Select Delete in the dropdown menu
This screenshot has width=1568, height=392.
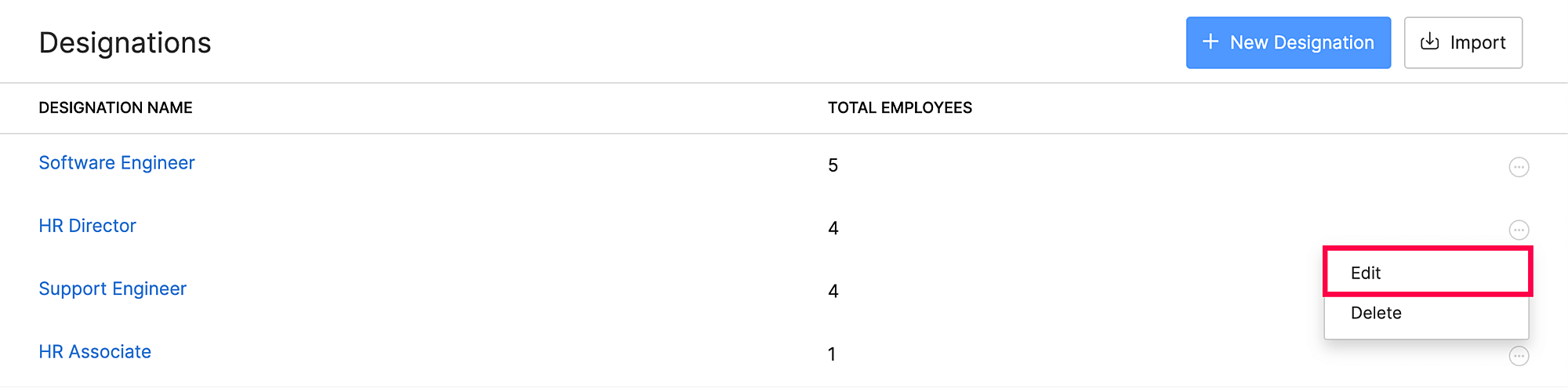1376,313
